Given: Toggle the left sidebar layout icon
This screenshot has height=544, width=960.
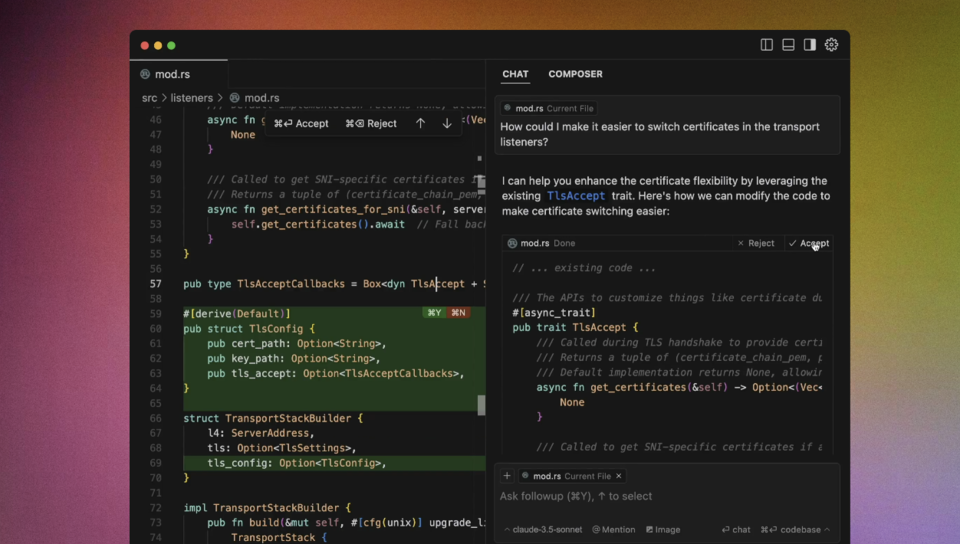Looking at the screenshot, I should 767,45.
